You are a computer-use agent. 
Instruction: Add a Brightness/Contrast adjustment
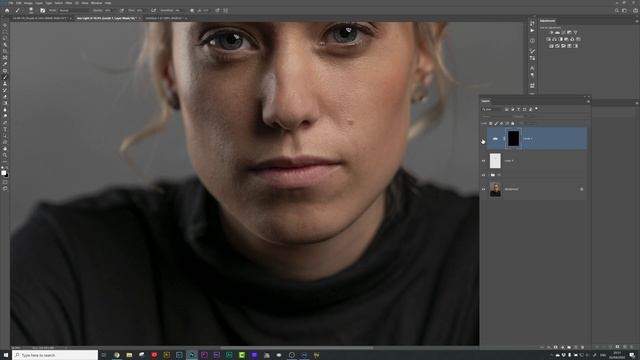click(551, 33)
